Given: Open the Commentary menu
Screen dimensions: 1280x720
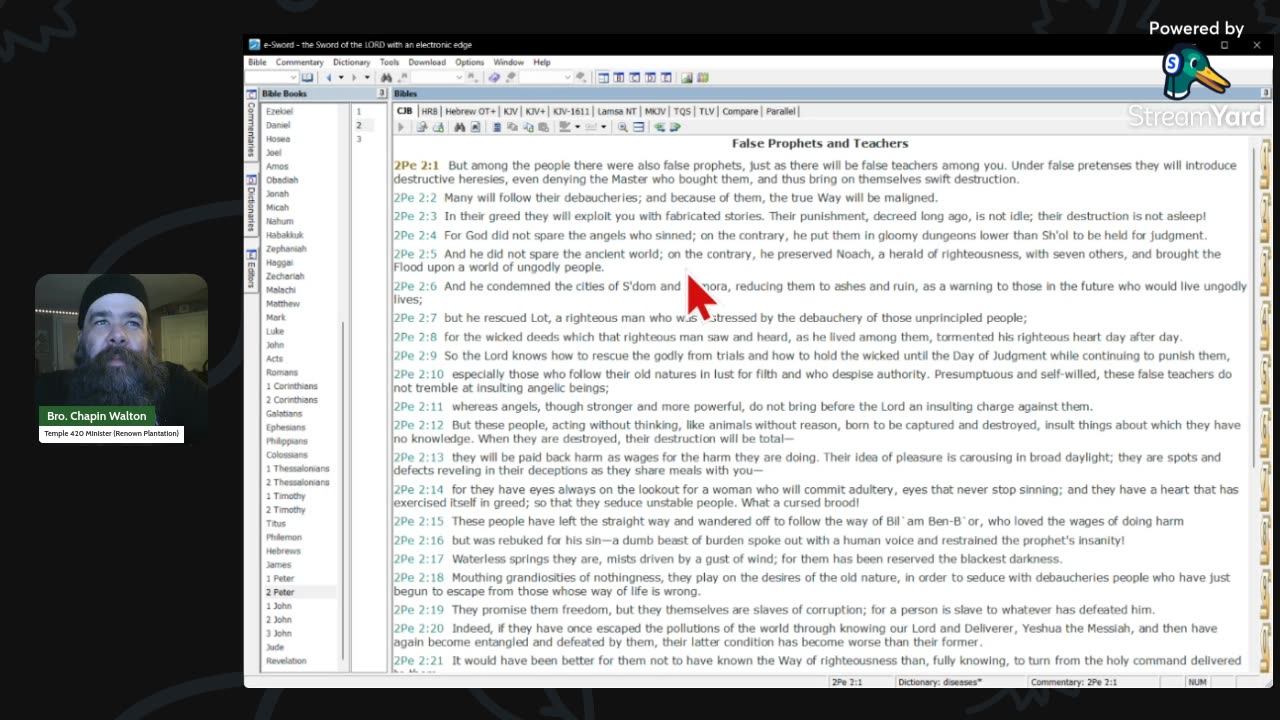Looking at the screenshot, I should pos(300,62).
